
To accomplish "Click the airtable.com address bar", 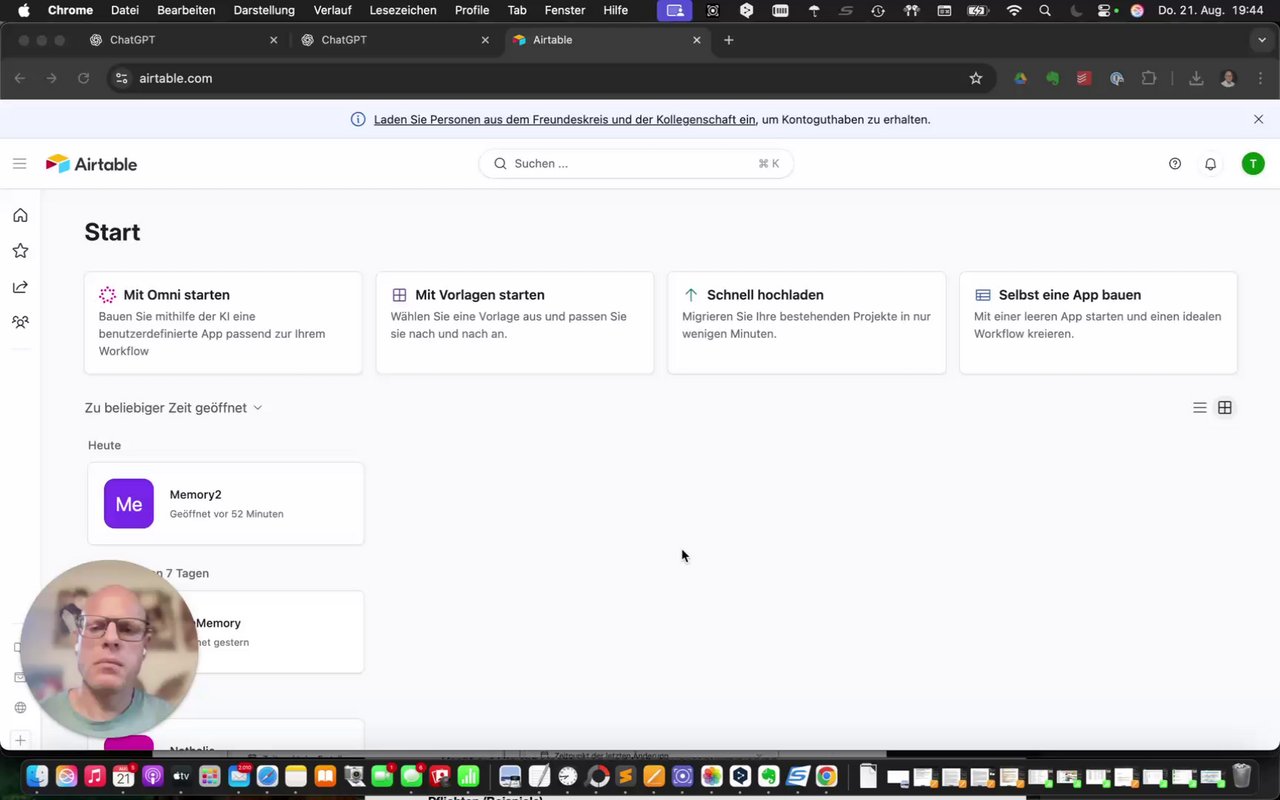I will tap(550, 78).
